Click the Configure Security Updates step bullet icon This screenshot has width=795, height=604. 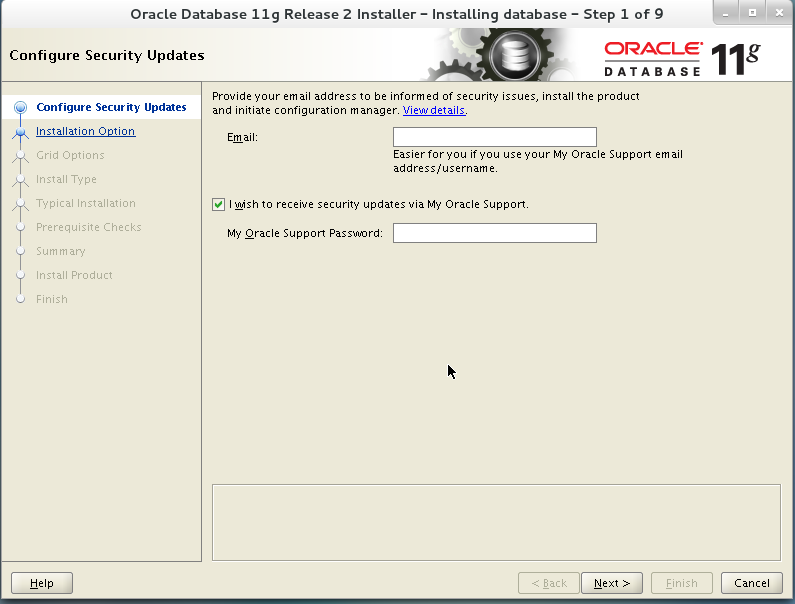click(20, 108)
